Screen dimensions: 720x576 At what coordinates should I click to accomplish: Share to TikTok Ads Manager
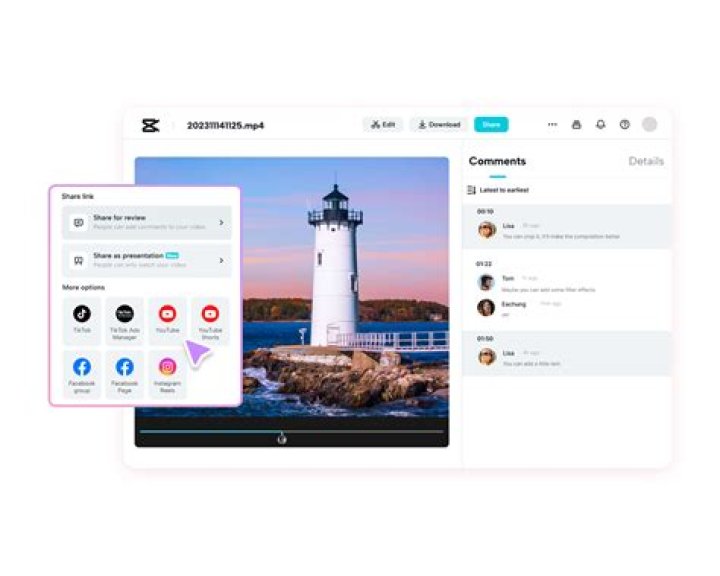(124, 321)
